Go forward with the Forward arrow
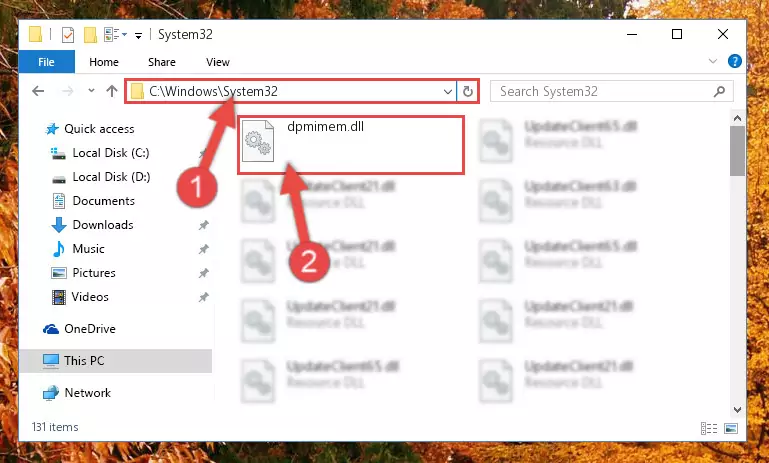The height and width of the screenshot is (463, 769). [x=68, y=91]
